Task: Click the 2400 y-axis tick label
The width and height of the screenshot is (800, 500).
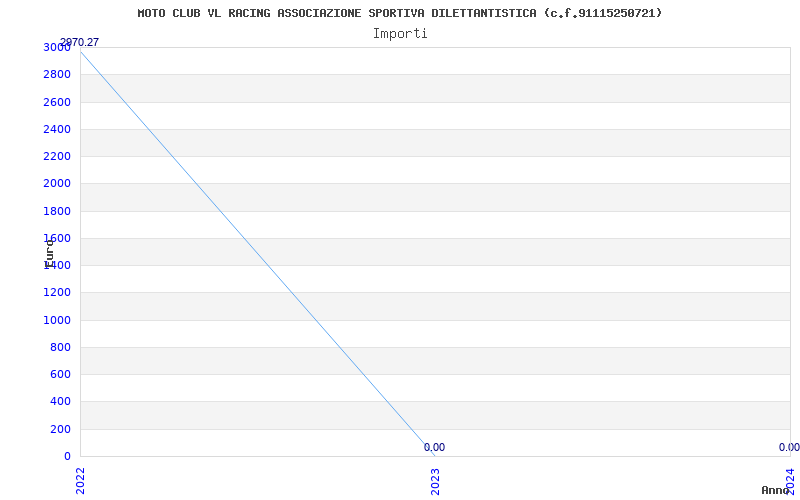Action: coord(57,129)
